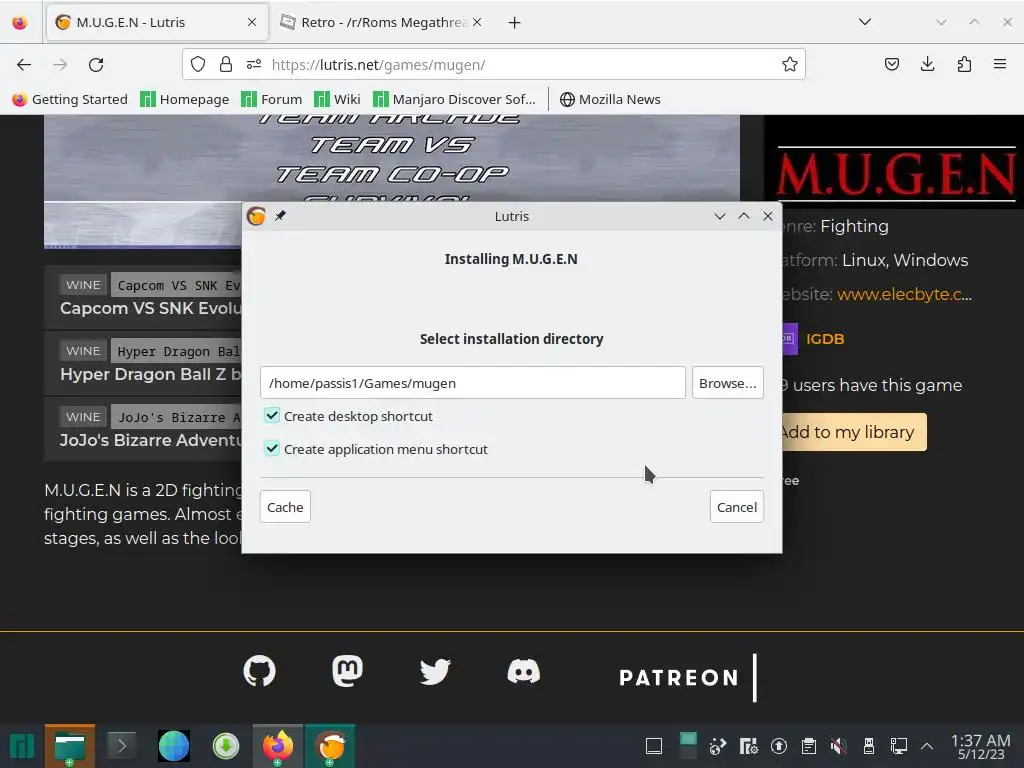Open the Mastodon footer icon
1024x768 pixels.
[x=347, y=671]
